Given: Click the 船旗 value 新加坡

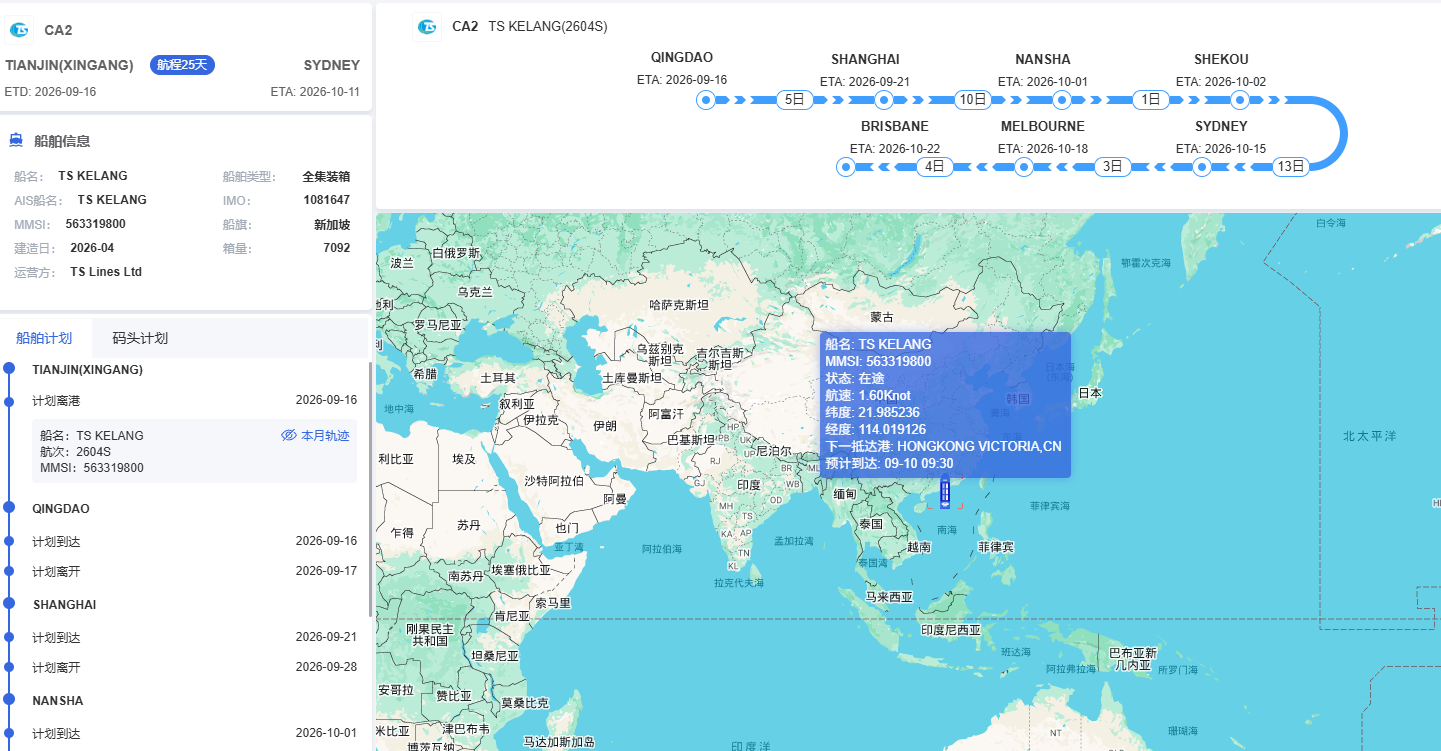Looking at the screenshot, I should (332, 225).
